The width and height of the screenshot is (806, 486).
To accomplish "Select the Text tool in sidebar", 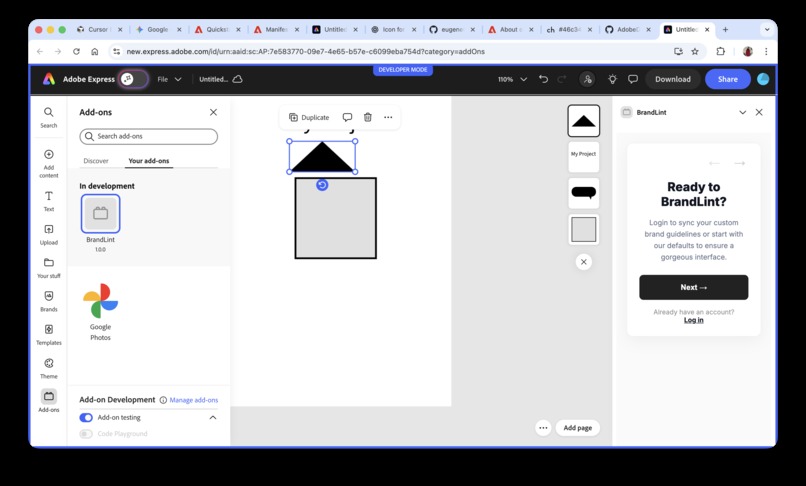I will [x=48, y=201].
